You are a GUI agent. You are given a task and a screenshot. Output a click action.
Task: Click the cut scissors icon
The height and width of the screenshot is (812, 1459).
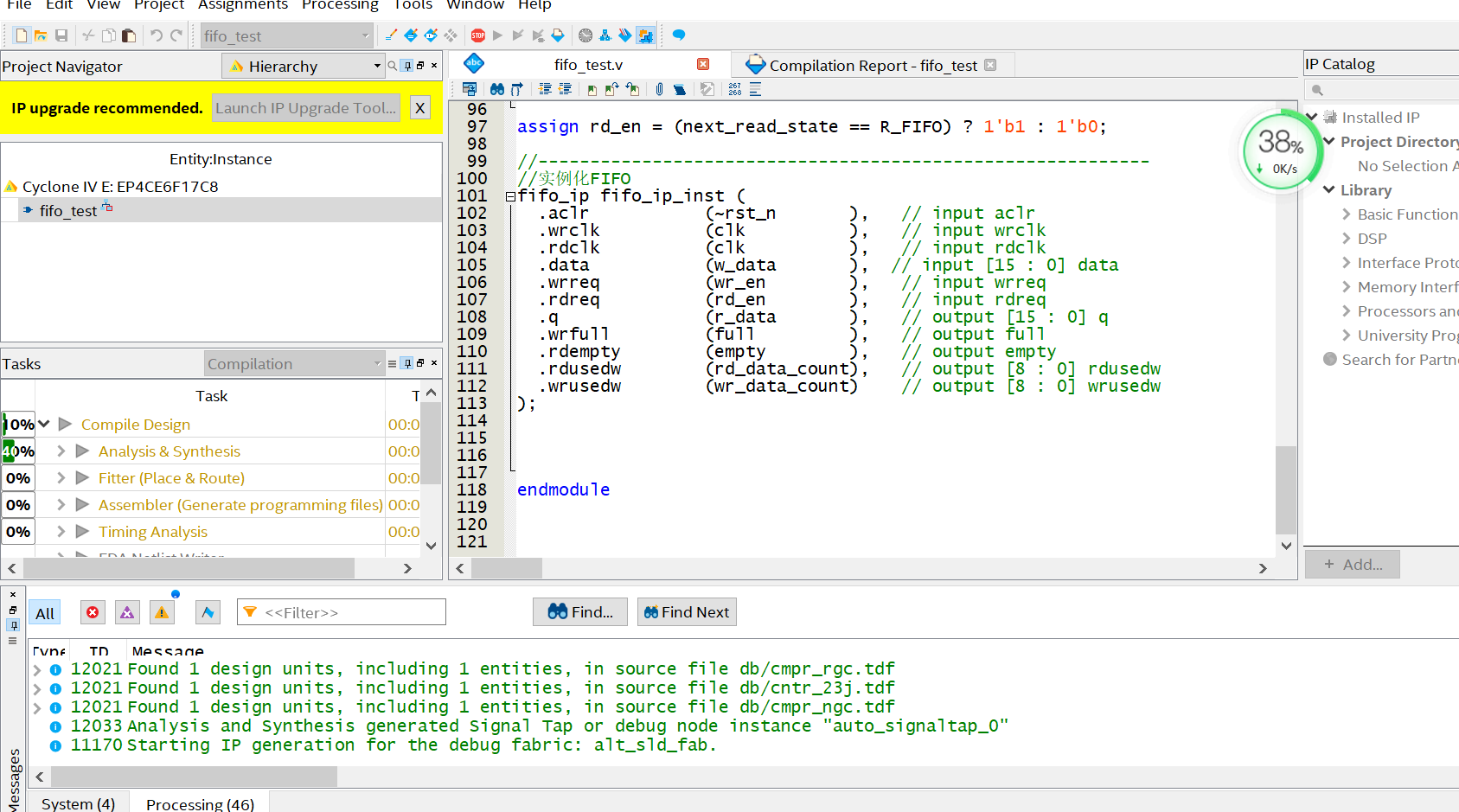(87, 35)
